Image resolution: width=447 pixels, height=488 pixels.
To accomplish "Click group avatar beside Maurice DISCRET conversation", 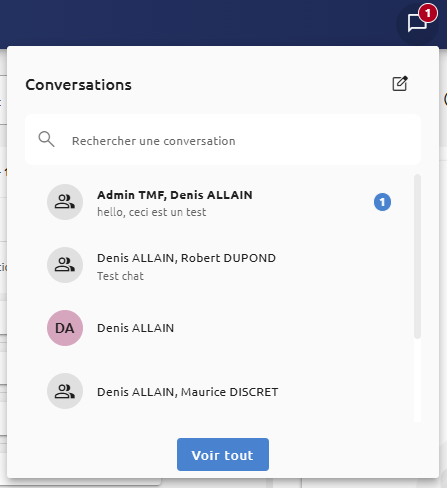I will pyautogui.click(x=65, y=391).
